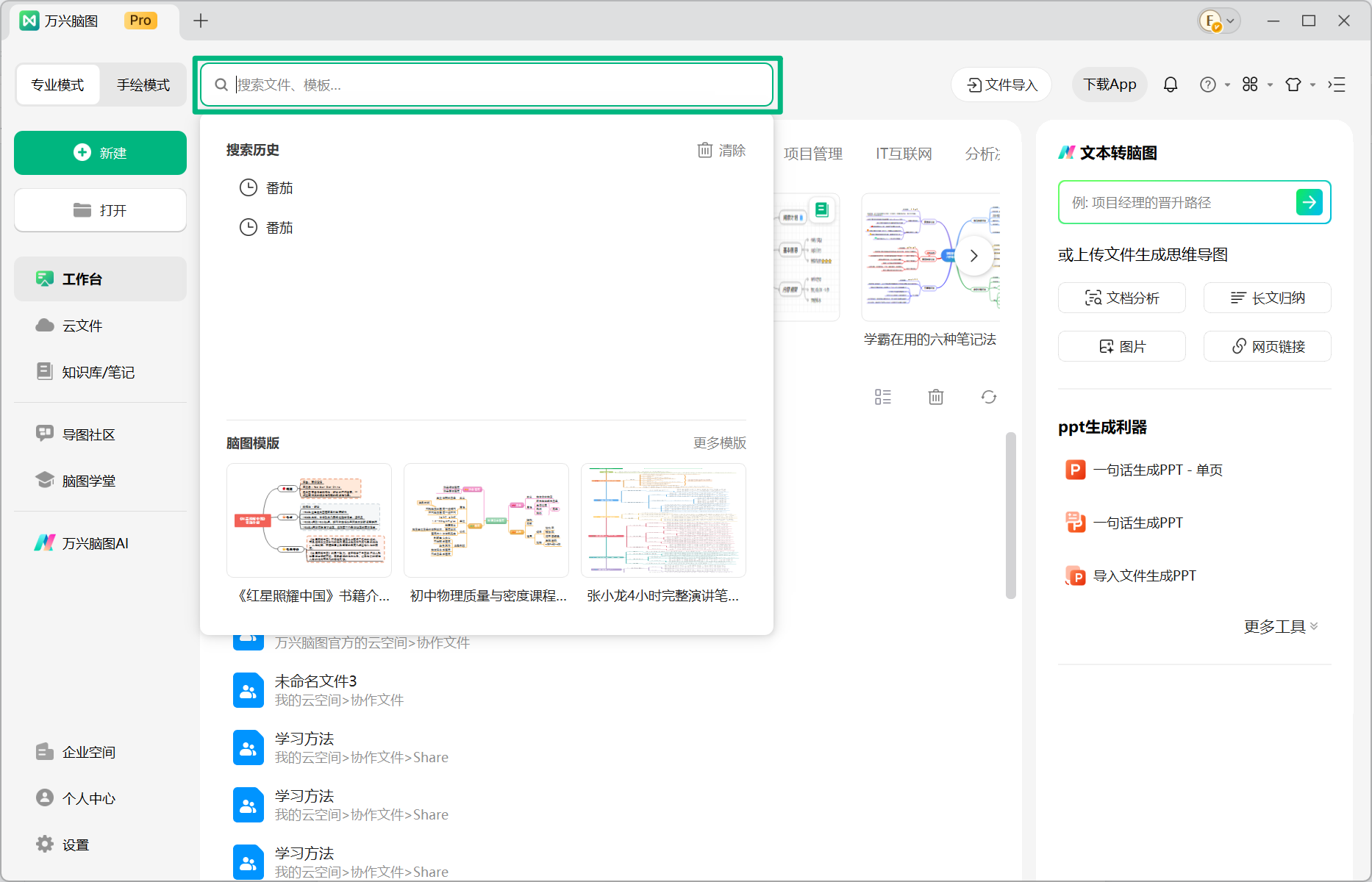Choose 图片 upload option

1122,346
